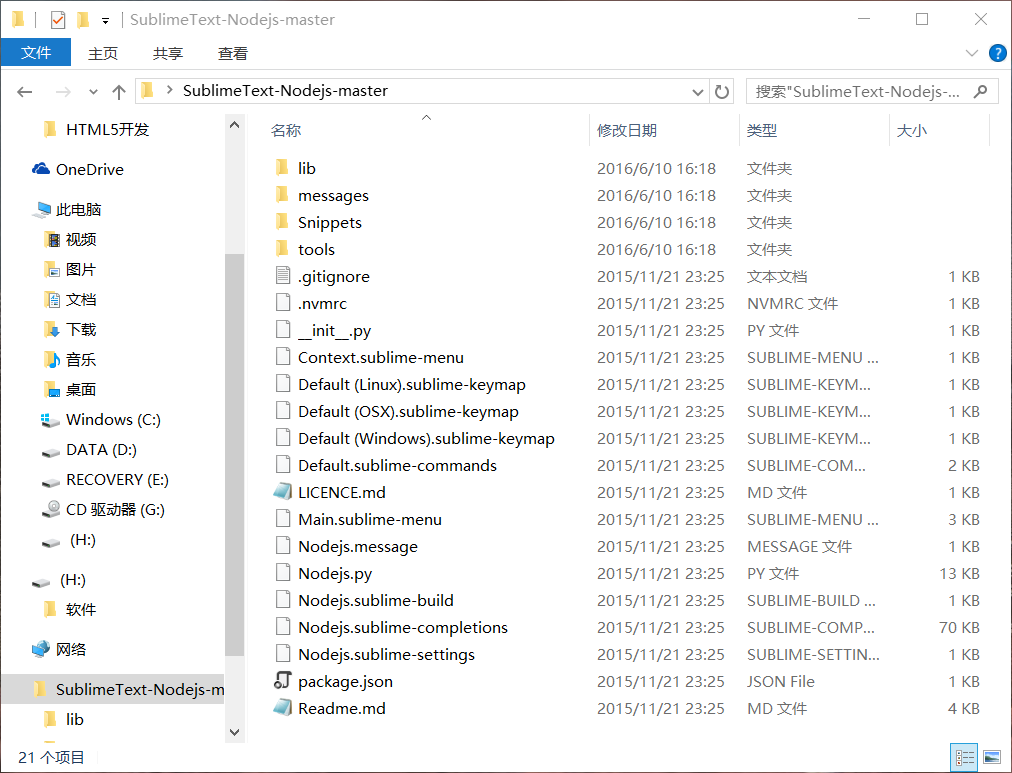
Task: Click the breadcrumb chevron before SublimeText-Nodejs-master
Action: click(x=169, y=90)
